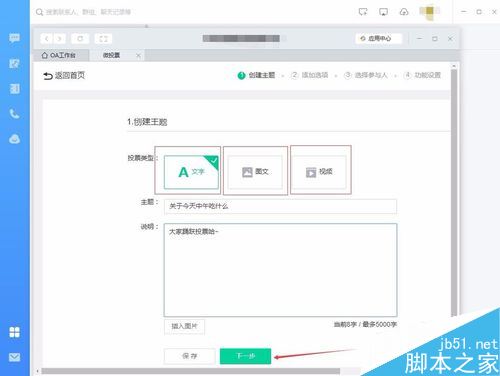This screenshot has width=500, height=376.
Task: Click the 主题 subject input field
Action: pyautogui.click(x=280, y=206)
